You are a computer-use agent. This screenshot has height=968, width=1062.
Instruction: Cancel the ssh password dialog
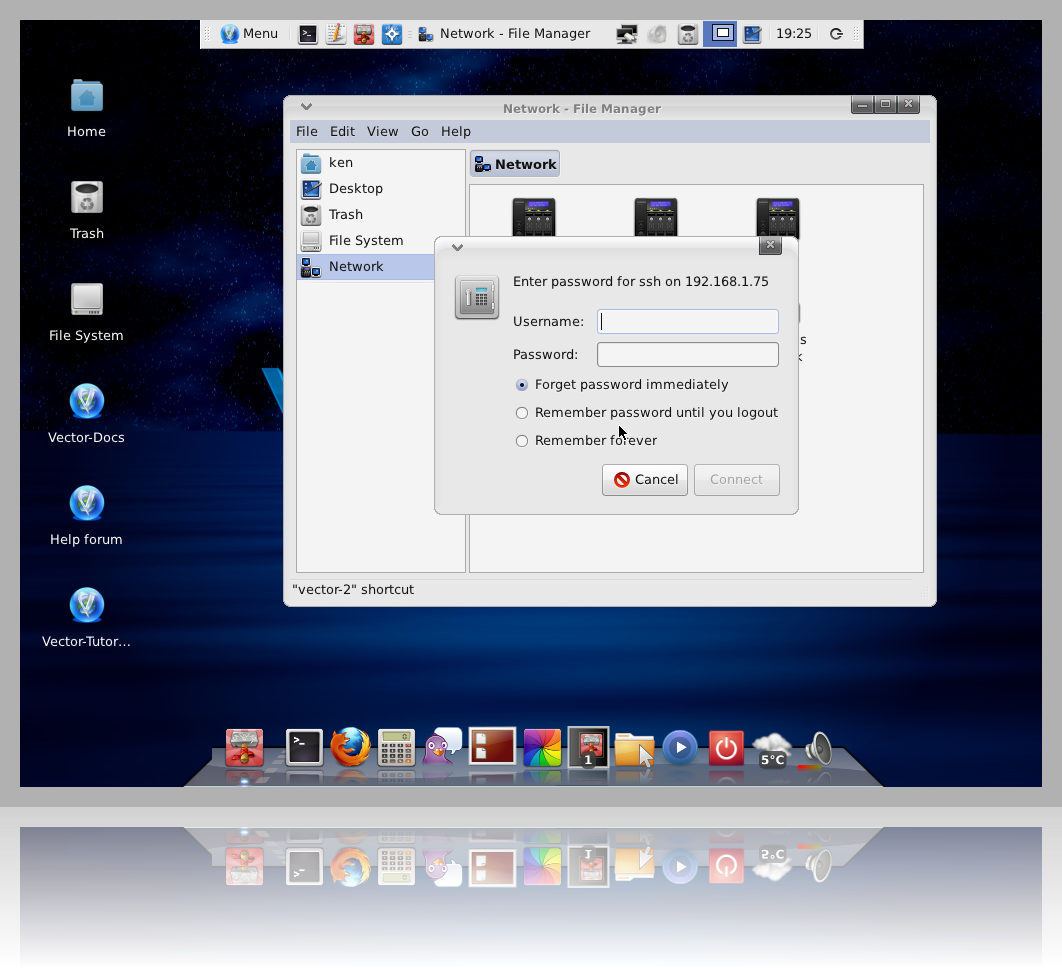click(x=645, y=480)
